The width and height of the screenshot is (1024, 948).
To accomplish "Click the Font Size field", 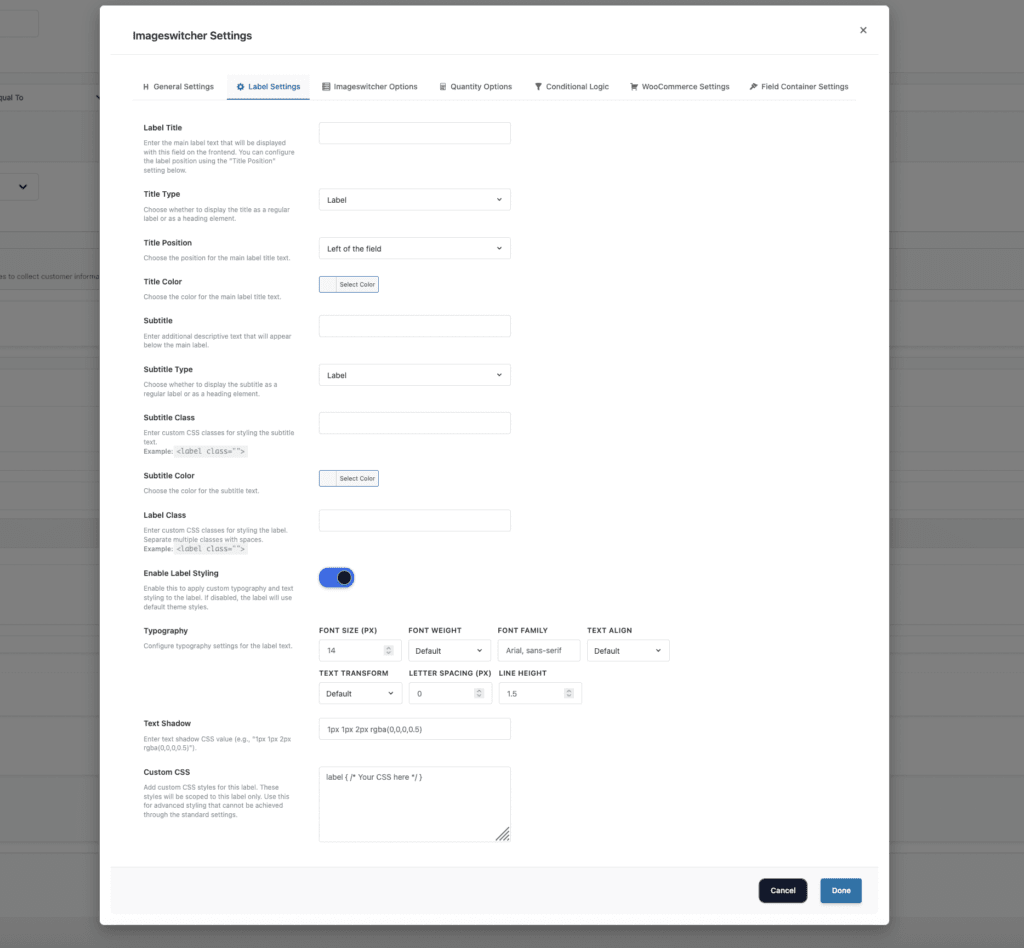I will tap(359, 650).
